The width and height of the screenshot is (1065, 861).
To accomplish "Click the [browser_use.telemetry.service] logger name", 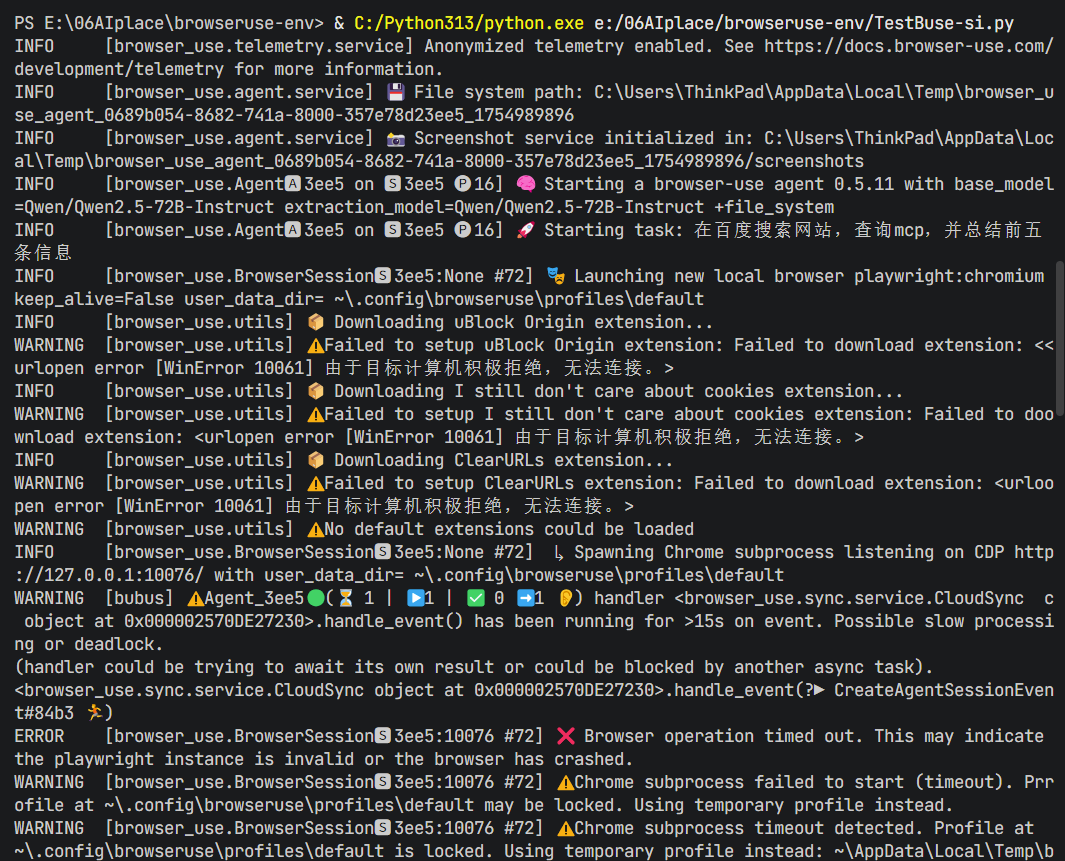I will pos(259,46).
